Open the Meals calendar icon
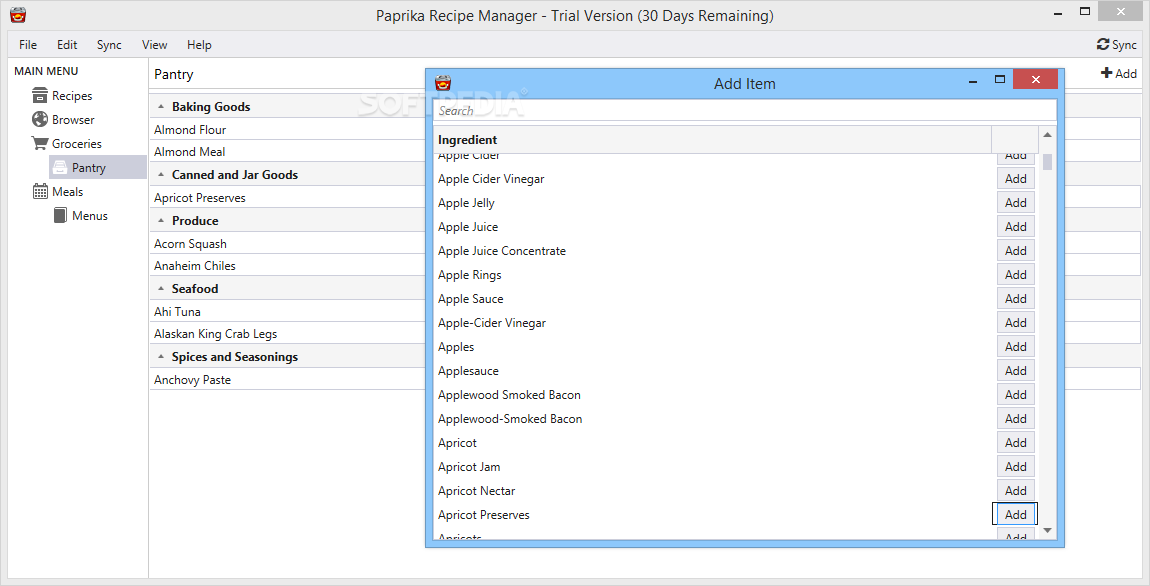Viewport: 1150px width, 586px height. [40, 191]
